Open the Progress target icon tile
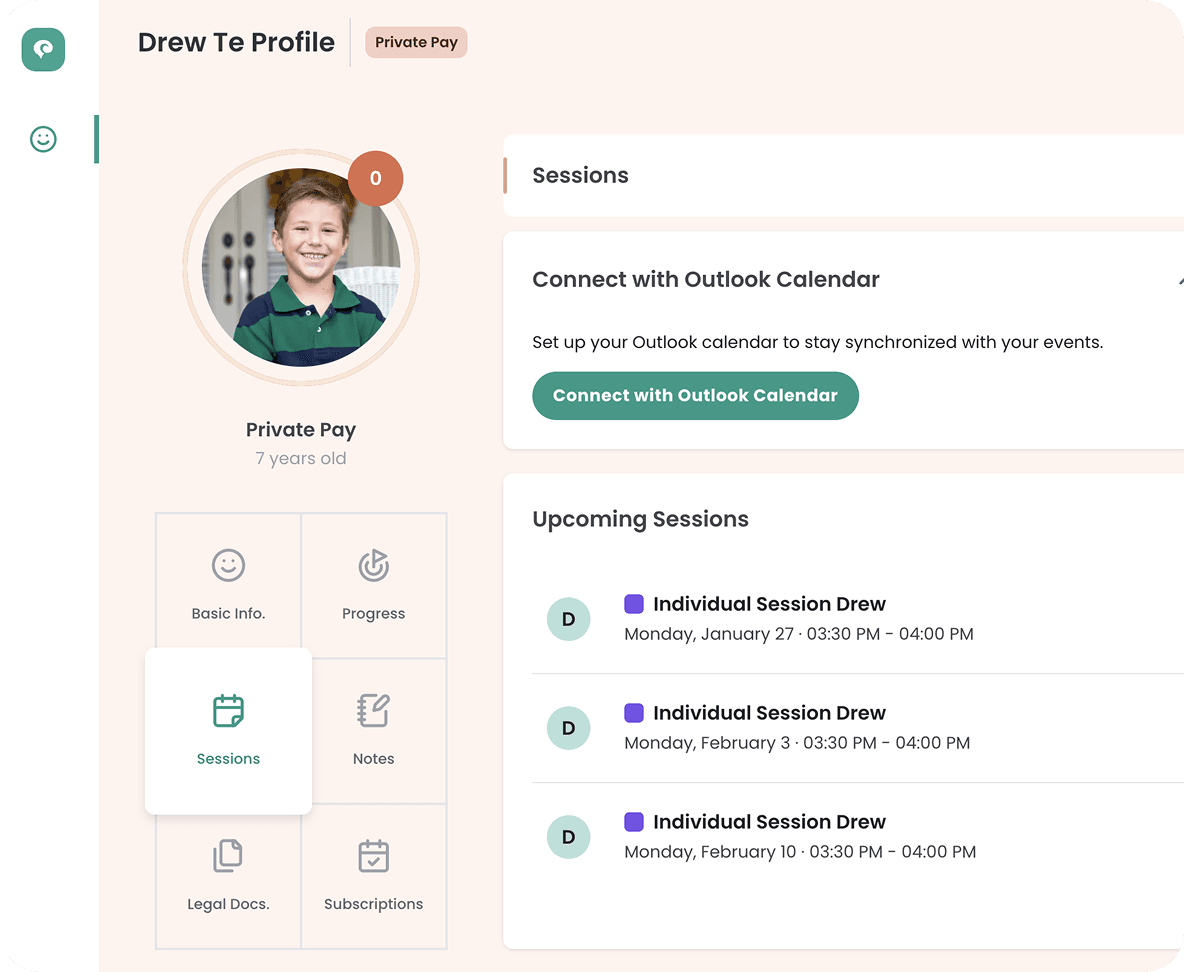 click(x=373, y=585)
